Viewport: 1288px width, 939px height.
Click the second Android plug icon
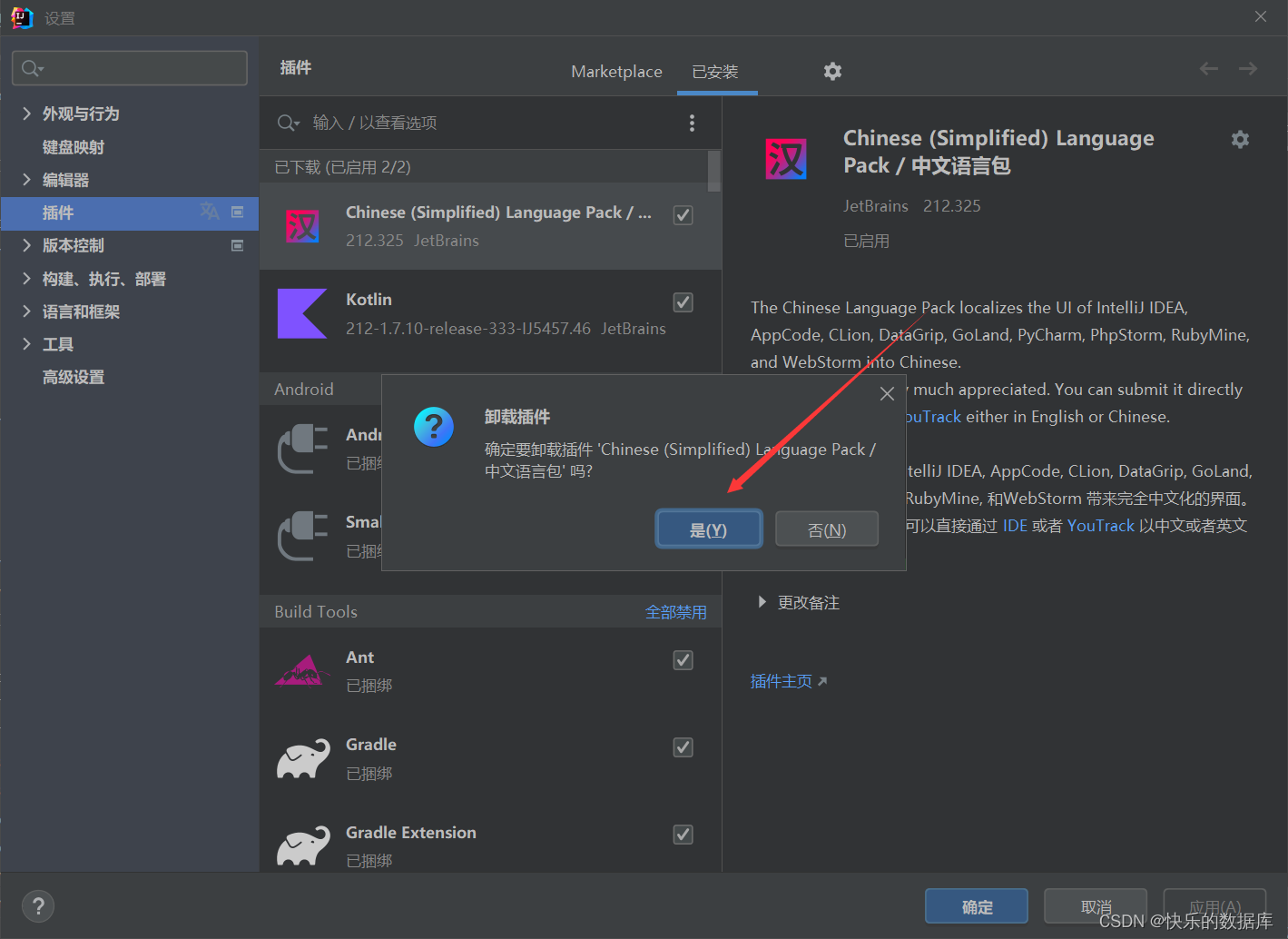coord(303,536)
